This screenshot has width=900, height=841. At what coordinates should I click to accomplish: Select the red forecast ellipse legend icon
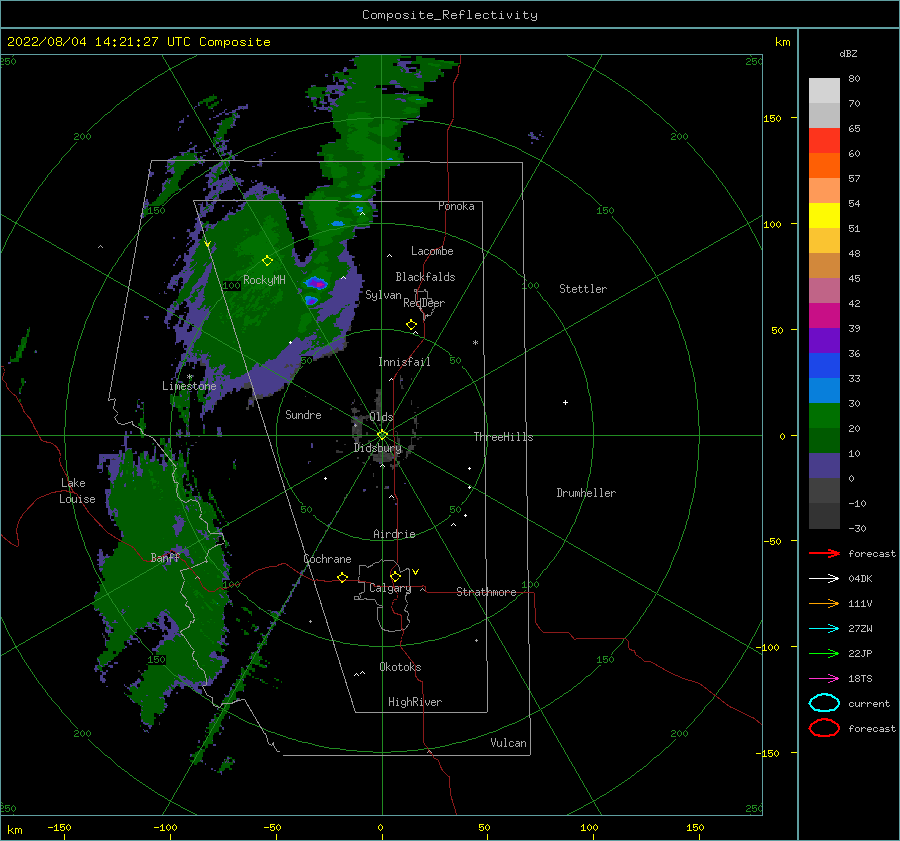coord(824,728)
